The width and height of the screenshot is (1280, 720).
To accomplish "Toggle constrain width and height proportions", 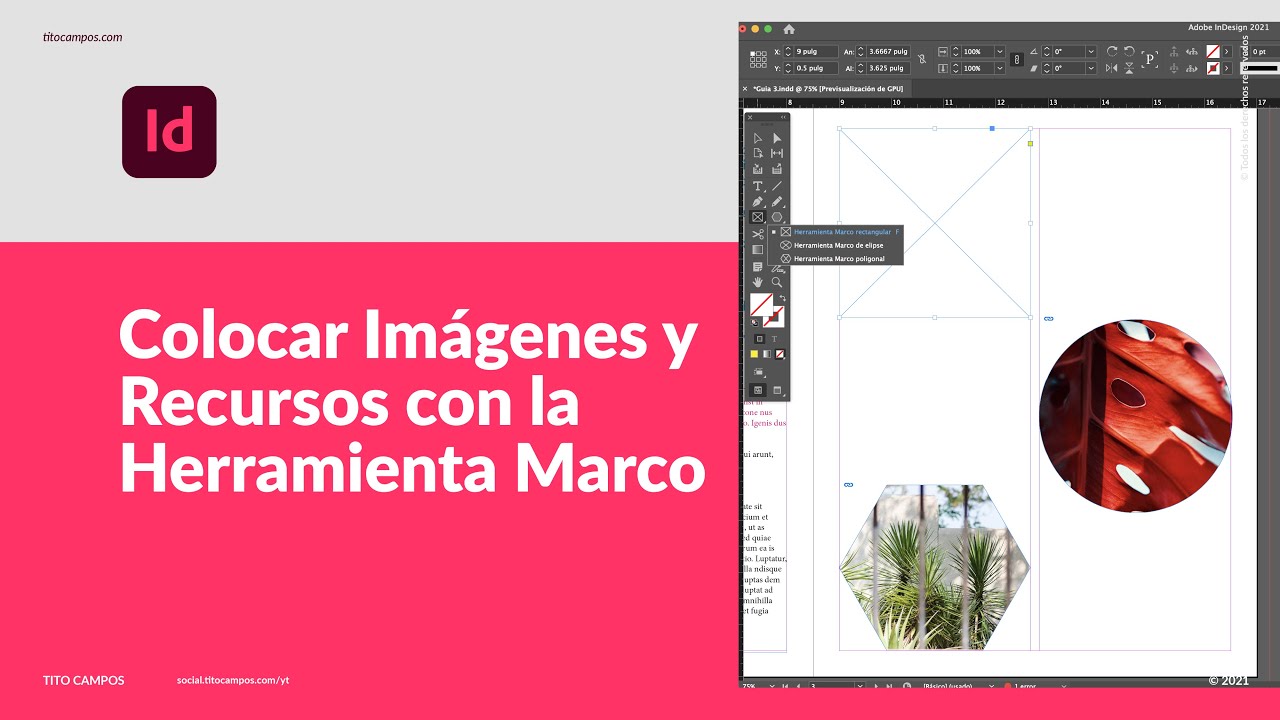I will tap(922, 59).
